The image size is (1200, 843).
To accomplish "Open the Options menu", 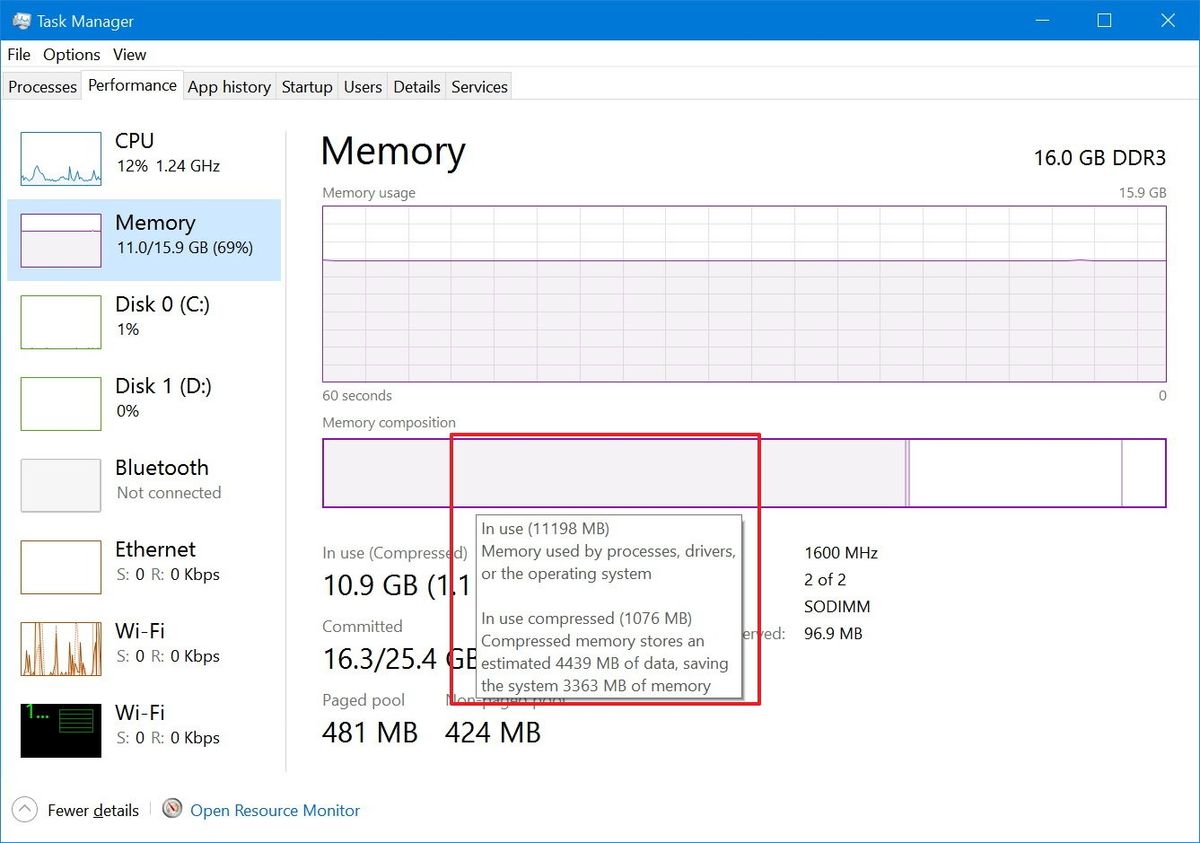I will [71, 54].
